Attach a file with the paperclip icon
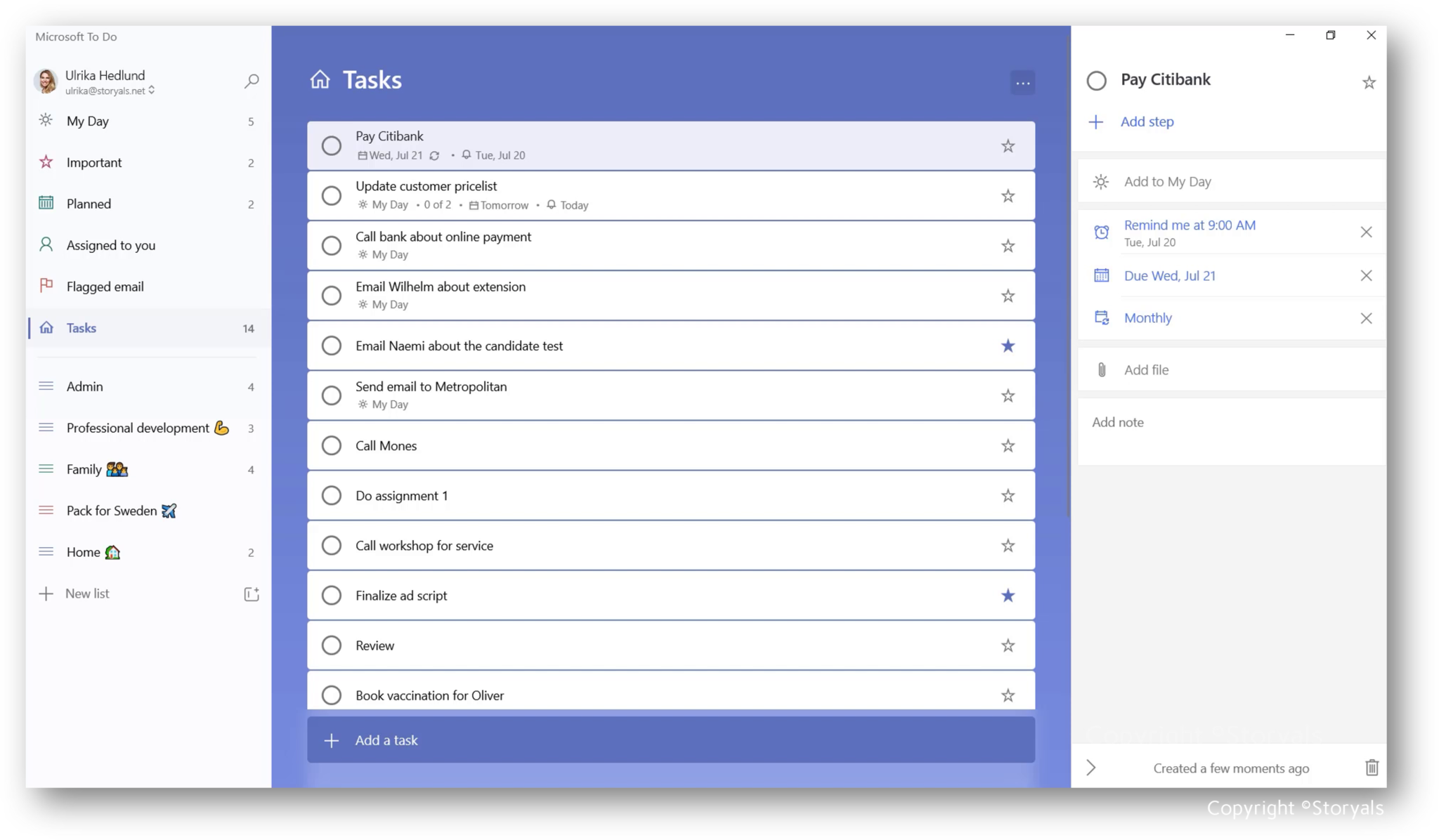Viewport: 1439px width, 840px height. pyautogui.click(x=1101, y=369)
